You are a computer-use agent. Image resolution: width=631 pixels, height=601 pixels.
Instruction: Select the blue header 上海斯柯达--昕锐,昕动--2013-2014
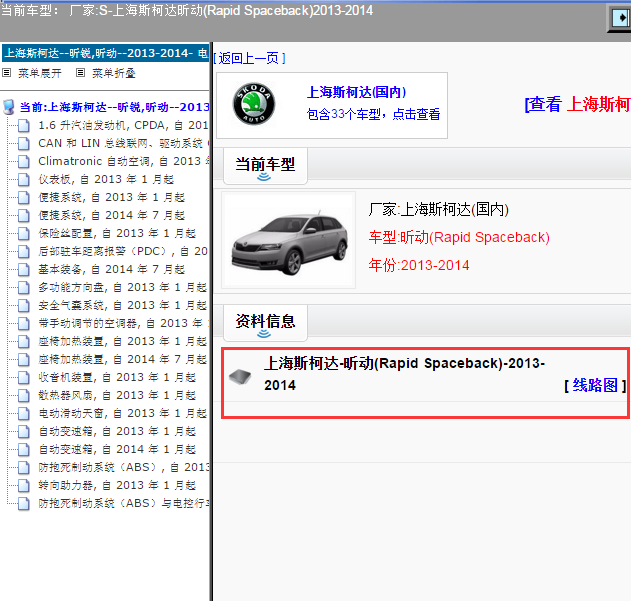[105, 53]
